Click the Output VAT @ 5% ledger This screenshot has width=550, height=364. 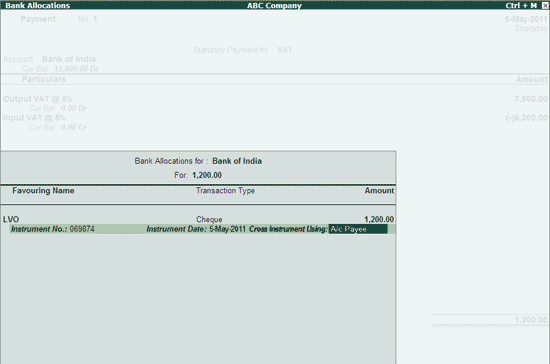(x=38, y=99)
